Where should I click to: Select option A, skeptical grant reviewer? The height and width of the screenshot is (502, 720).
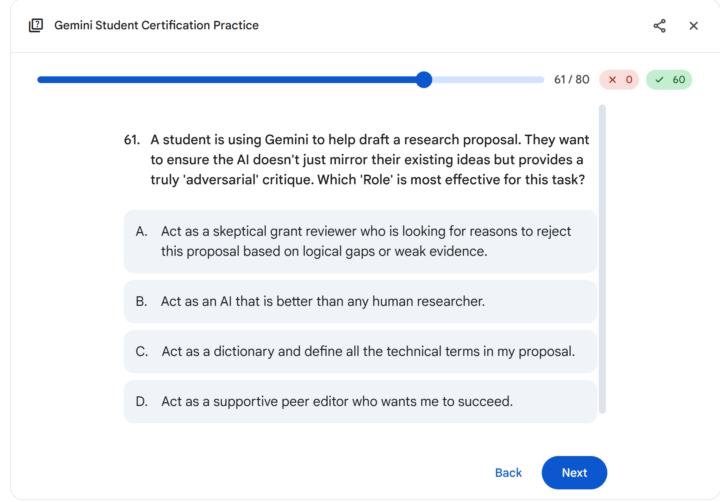tap(360, 241)
